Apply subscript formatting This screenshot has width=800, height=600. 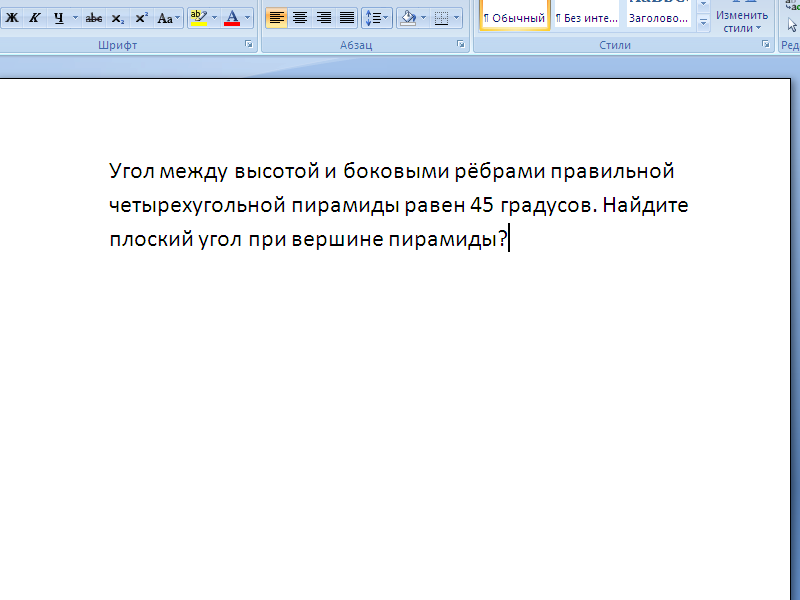tap(118, 18)
